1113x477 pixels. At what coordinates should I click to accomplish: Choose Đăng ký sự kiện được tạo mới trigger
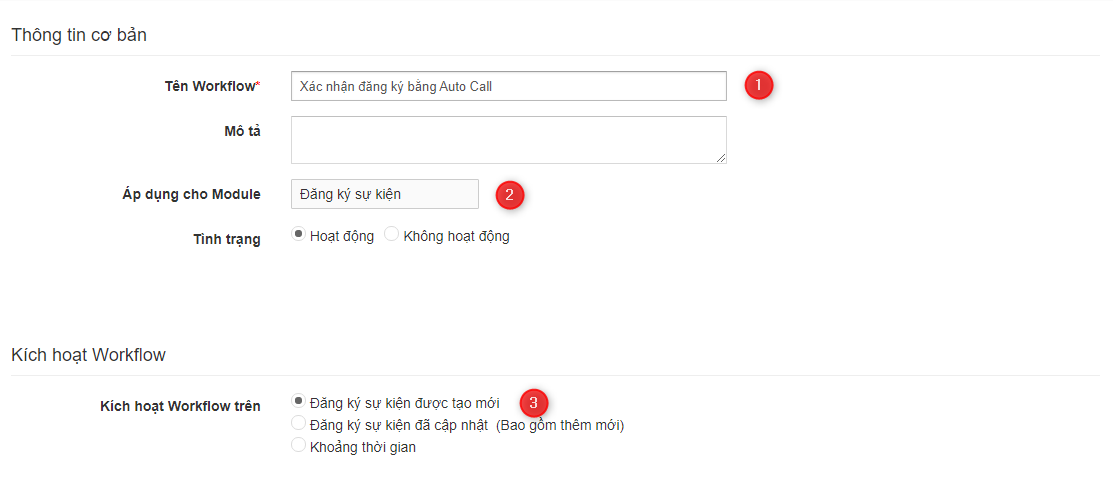(x=299, y=401)
